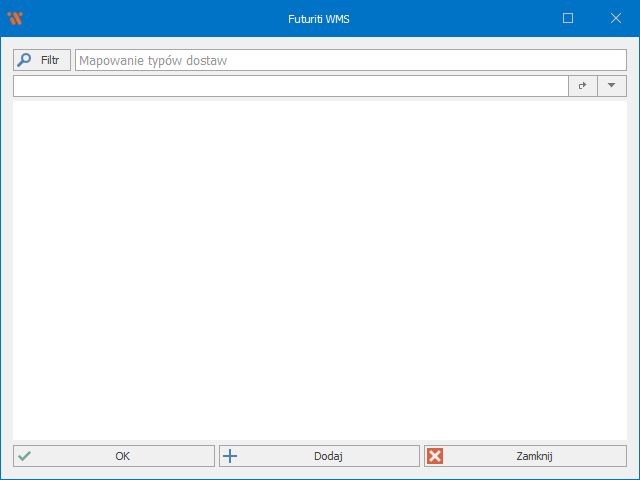
Task: Click the small arrow icon beside the dropdown
Action: 583,86
